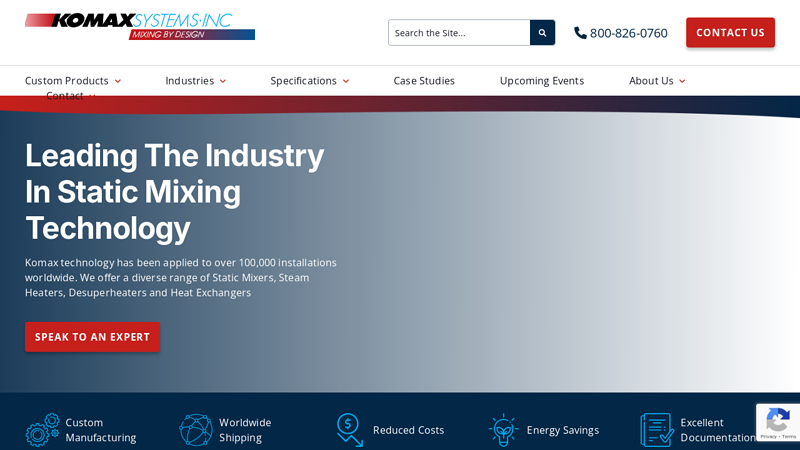Click the red Contact Us button
800x450 pixels.
[730, 33]
